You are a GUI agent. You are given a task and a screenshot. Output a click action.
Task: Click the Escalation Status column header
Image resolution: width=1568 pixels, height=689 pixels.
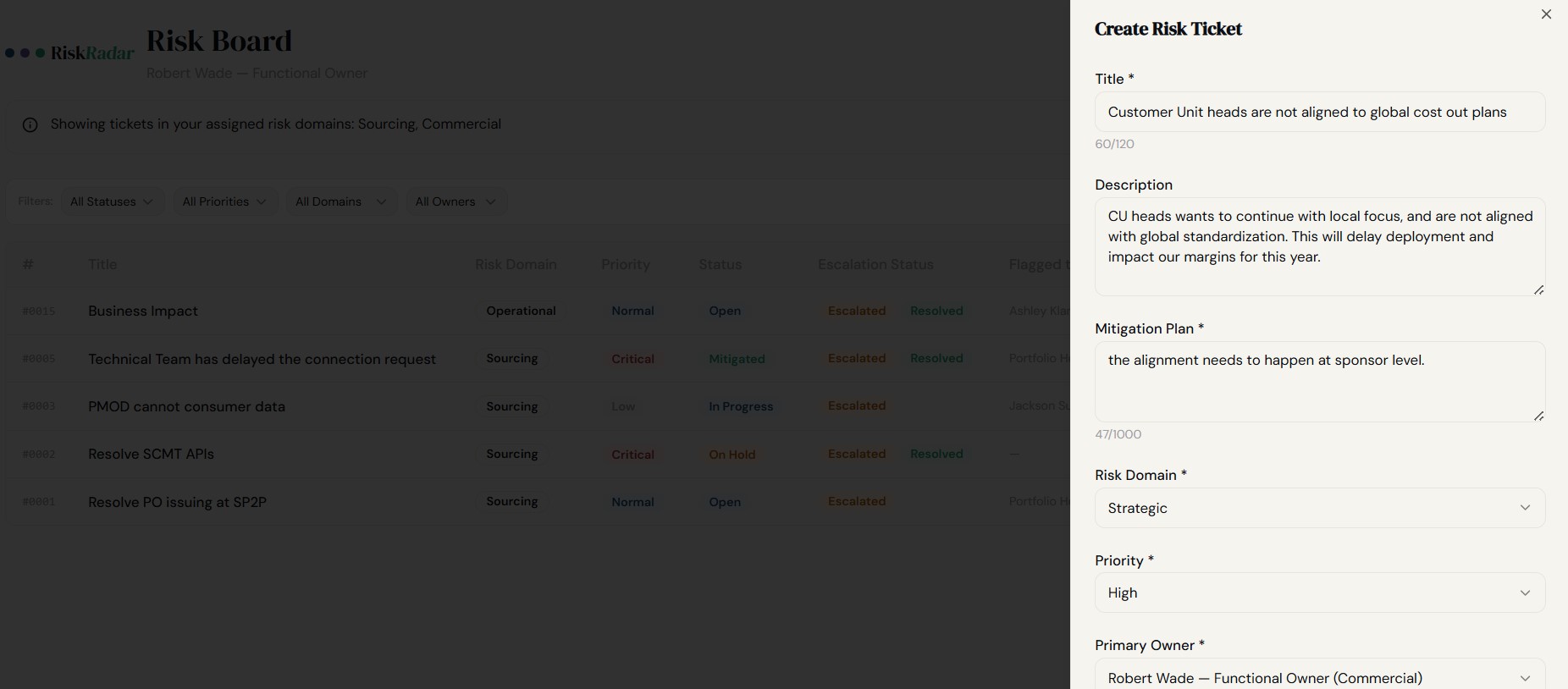click(x=875, y=264)
